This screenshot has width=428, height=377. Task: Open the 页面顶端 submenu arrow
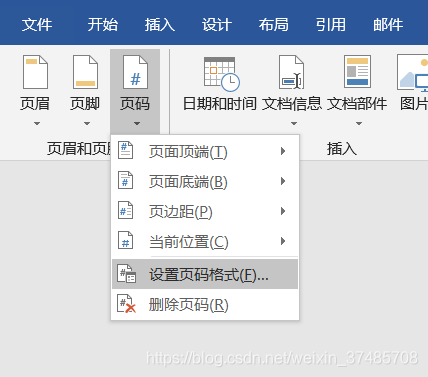(283, 151)
